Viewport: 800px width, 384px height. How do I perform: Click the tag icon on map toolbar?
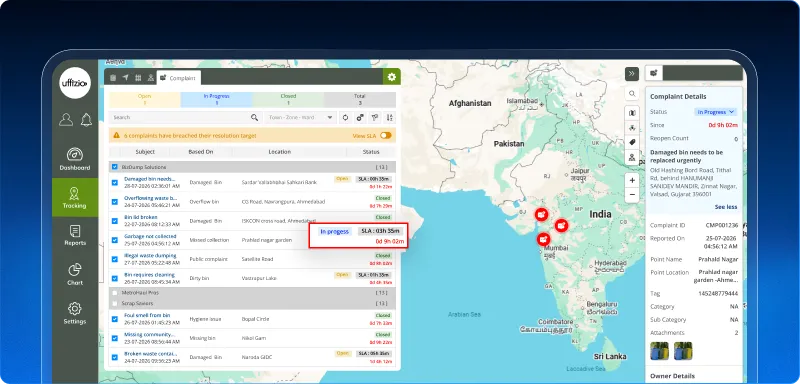pos(632,143)
